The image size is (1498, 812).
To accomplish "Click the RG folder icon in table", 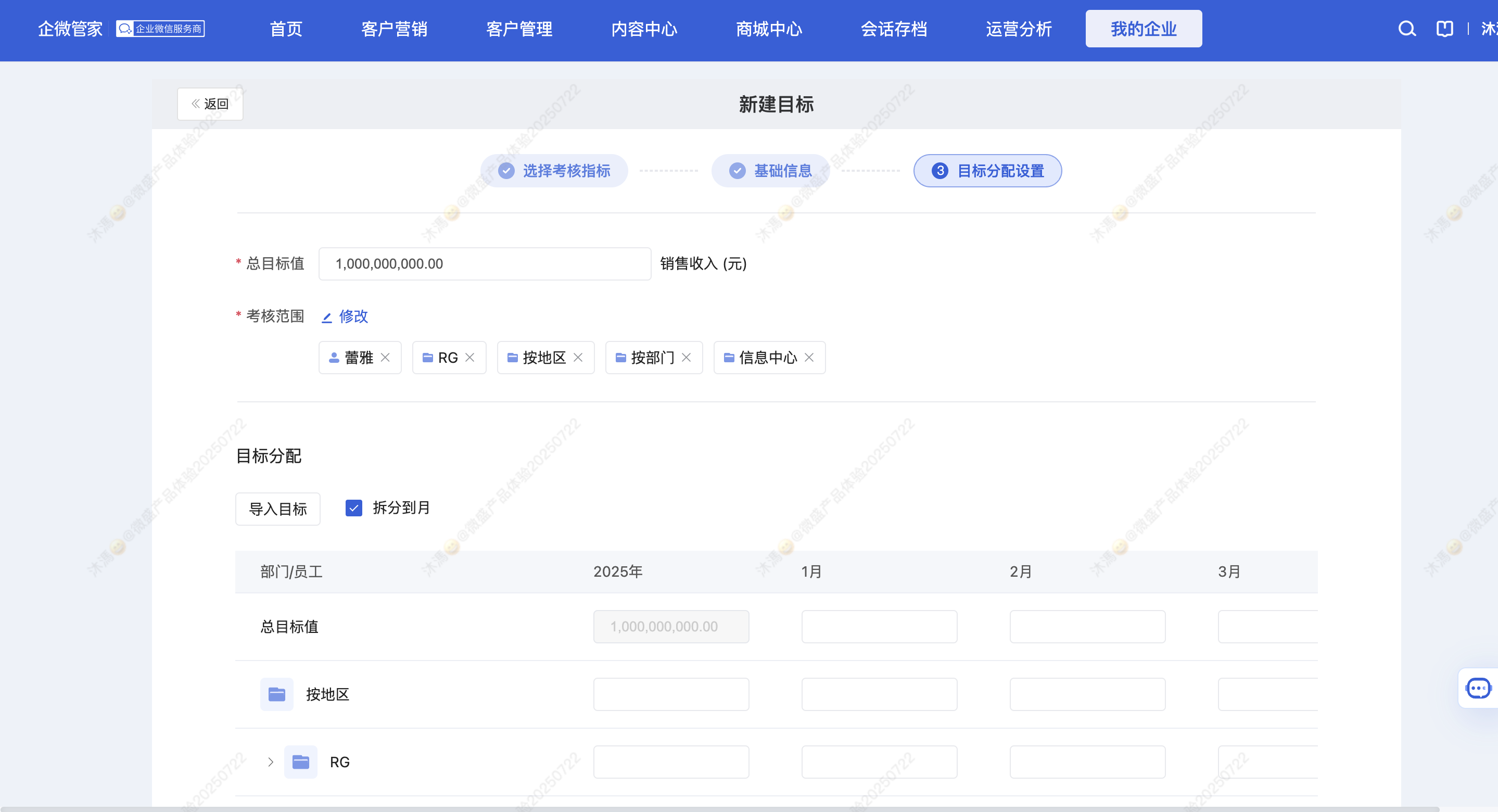I will point(301,762).
